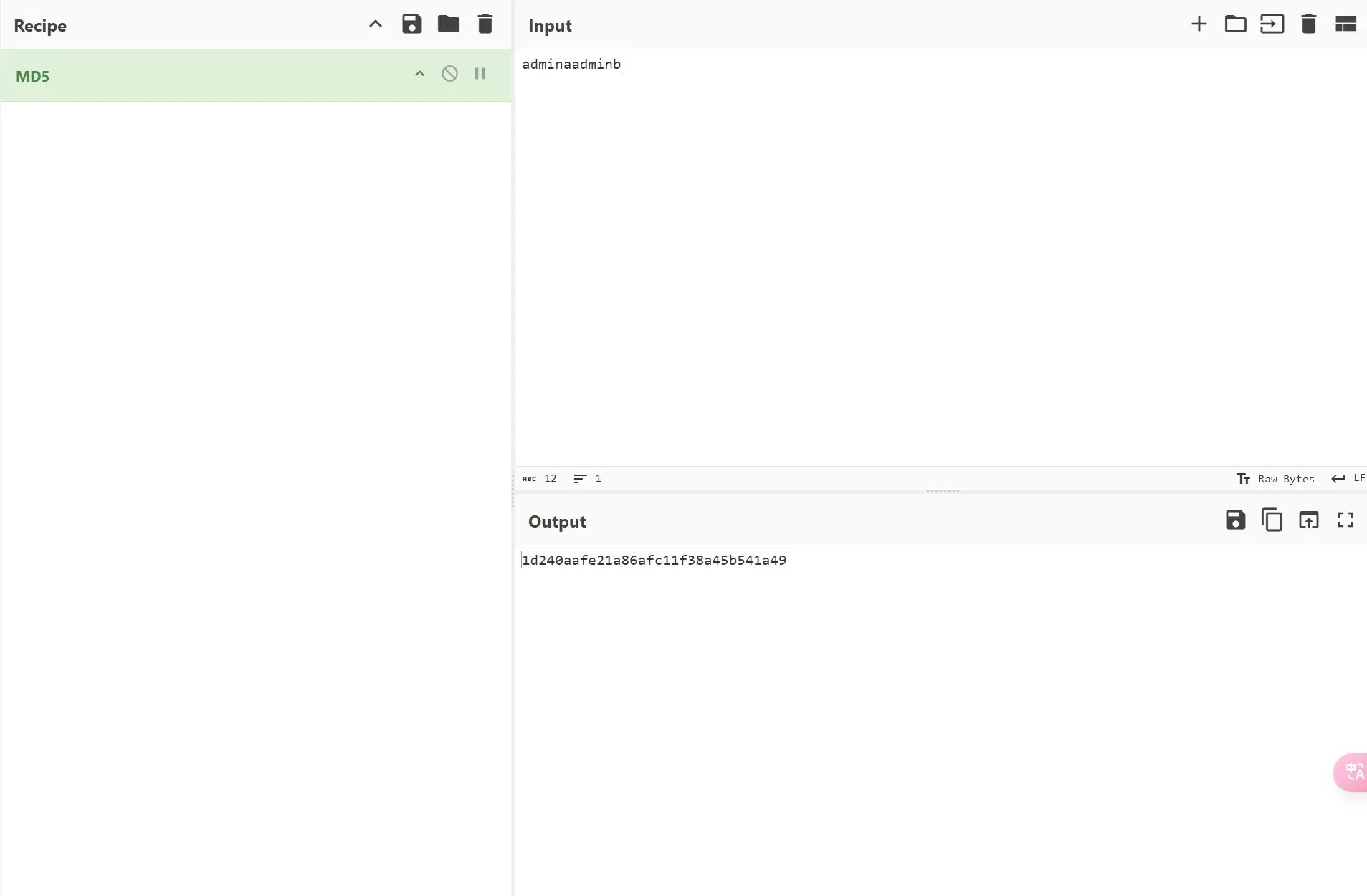
Task: Click the input text field
Action: pos(932,251)
